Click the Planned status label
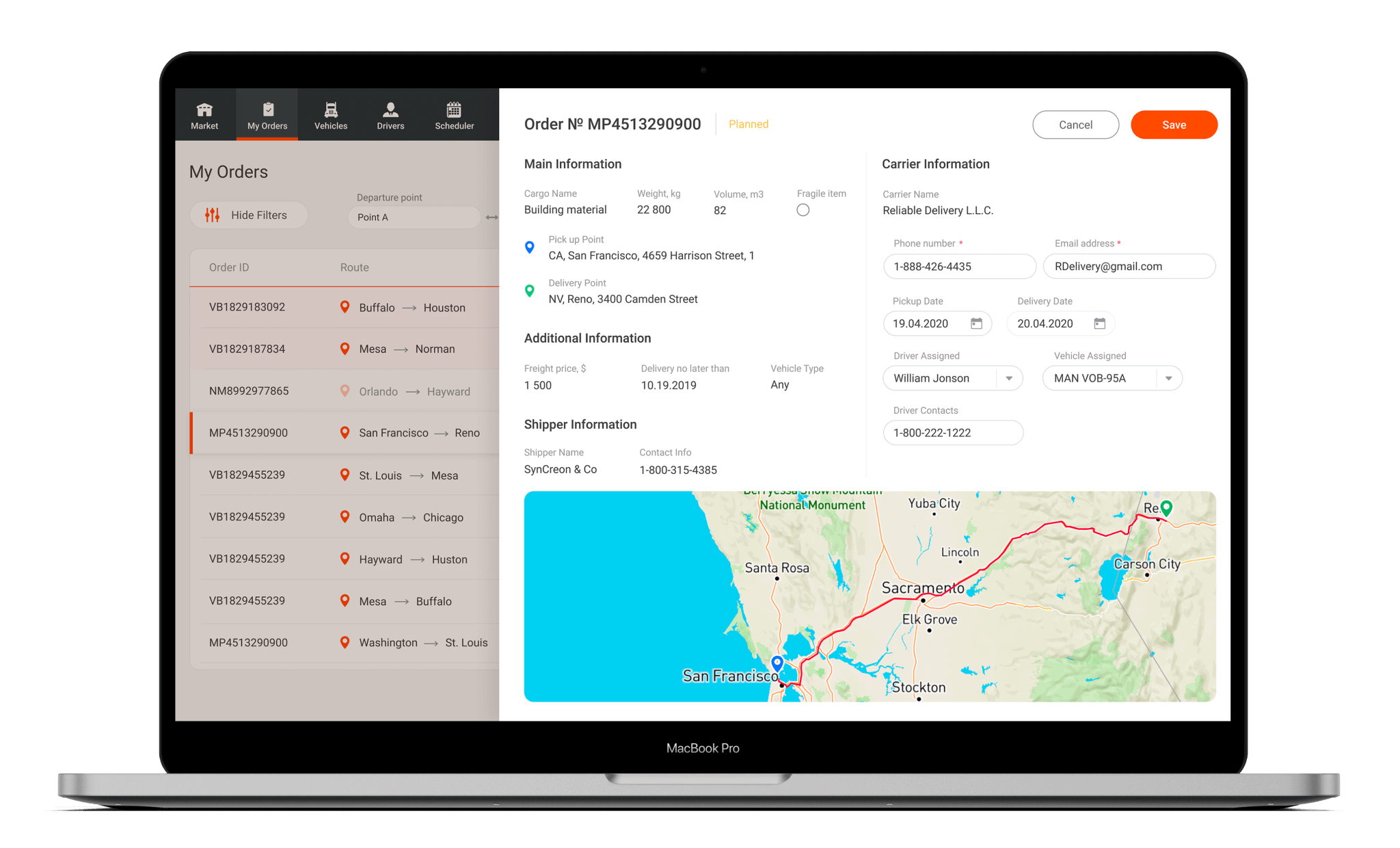The image size is (1400, 848). pos(748,124)
